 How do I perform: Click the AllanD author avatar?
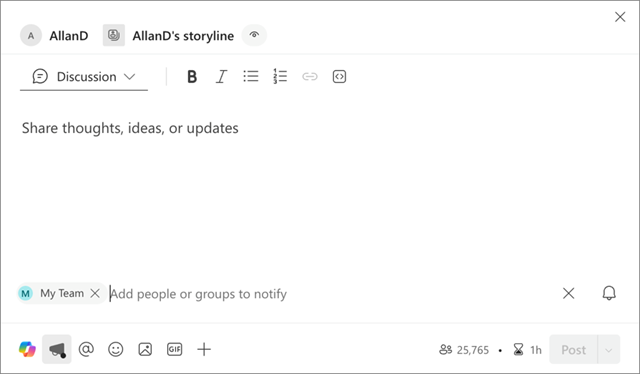31,36
